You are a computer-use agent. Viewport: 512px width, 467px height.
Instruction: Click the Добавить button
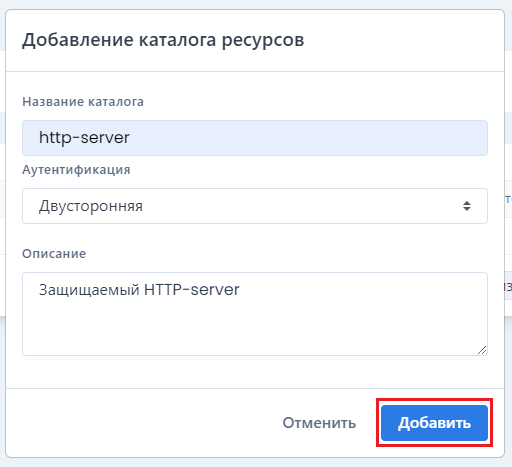tap(434, 423)
